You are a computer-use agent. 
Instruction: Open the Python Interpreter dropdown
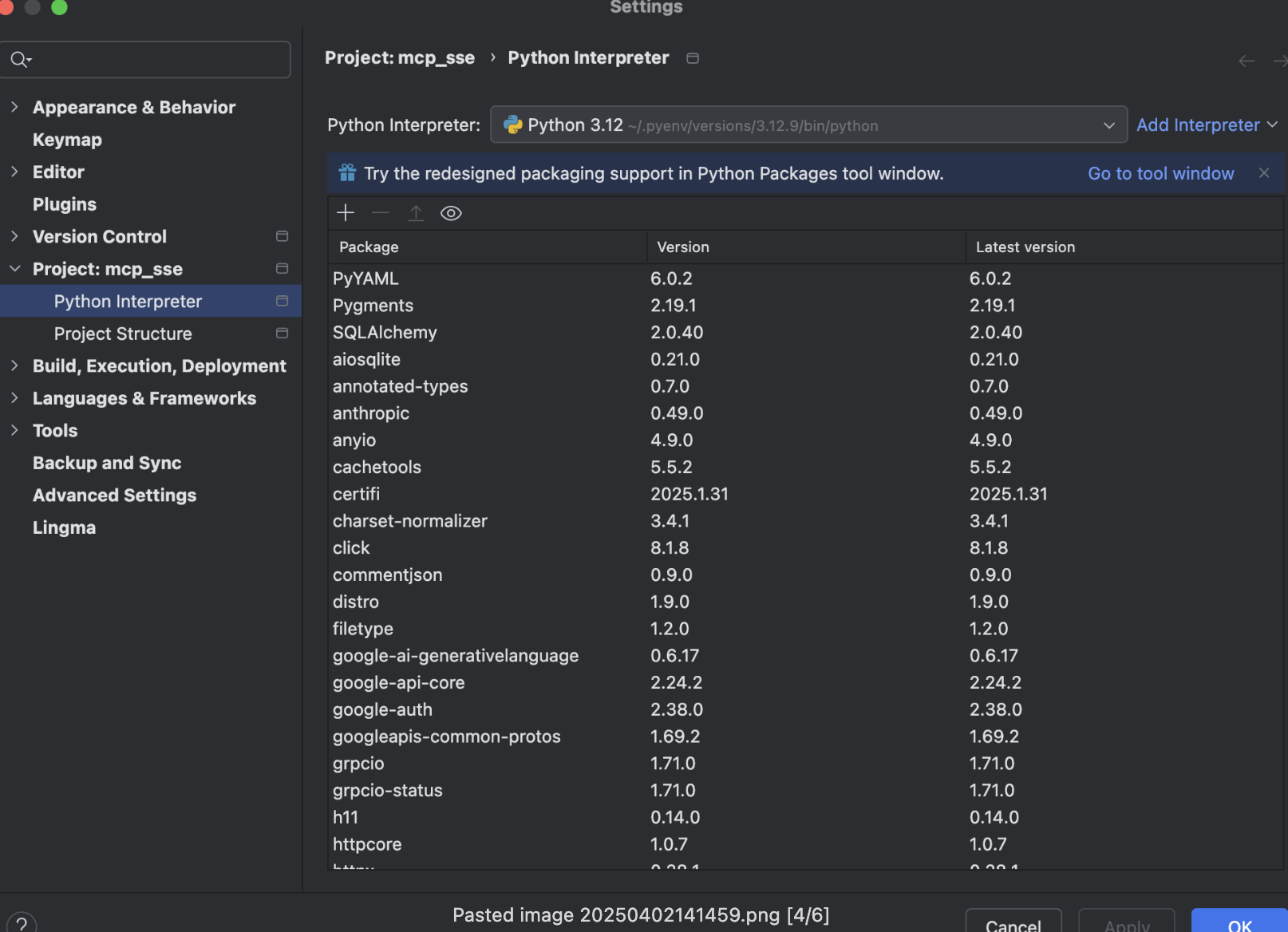(x=808, y=124)
